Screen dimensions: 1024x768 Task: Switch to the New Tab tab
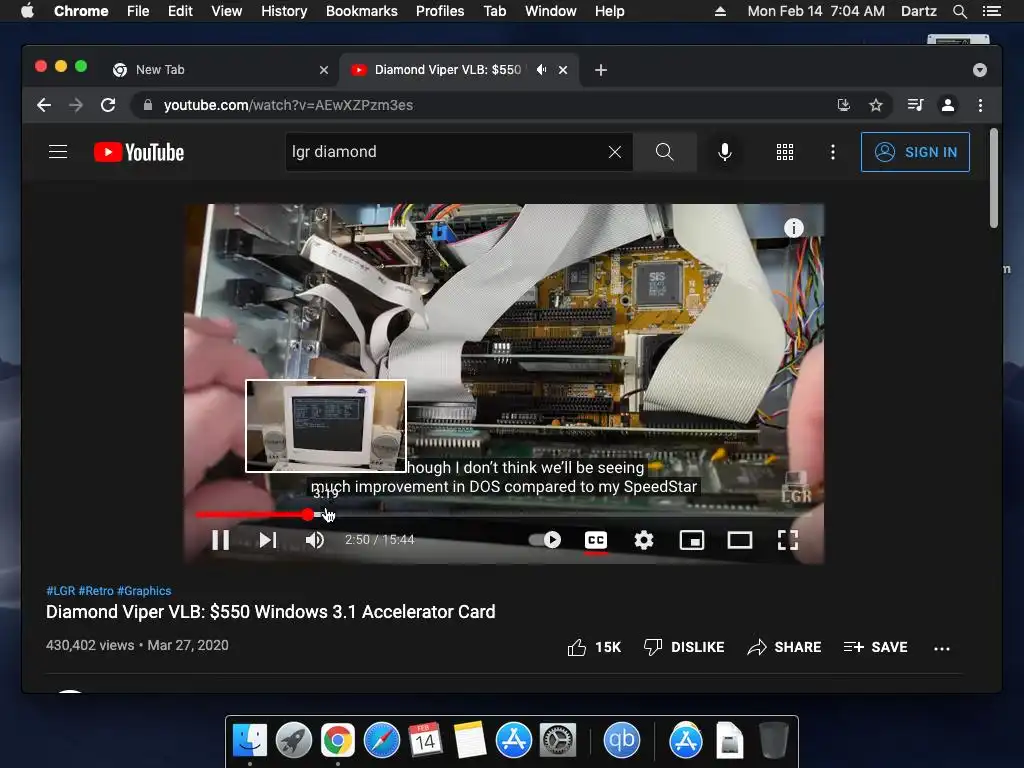pyautogui.click(x=219, y=70)
